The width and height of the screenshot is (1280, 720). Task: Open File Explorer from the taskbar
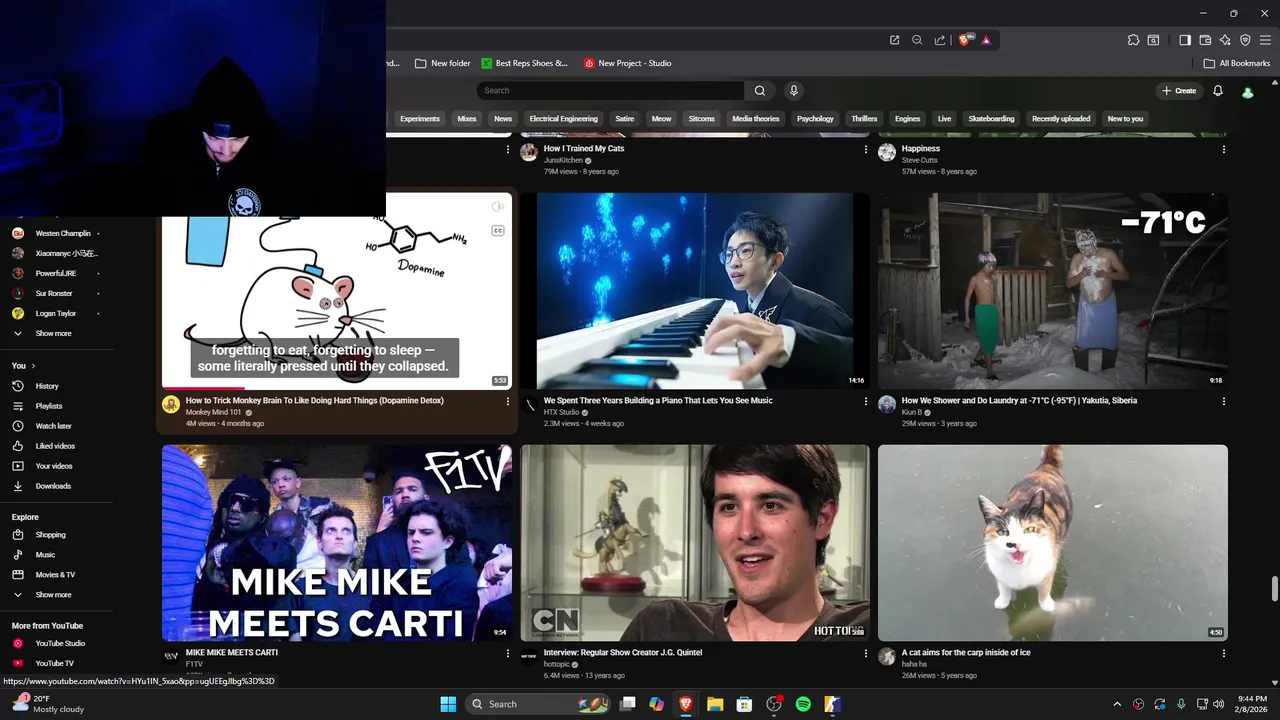click(715, 704)
